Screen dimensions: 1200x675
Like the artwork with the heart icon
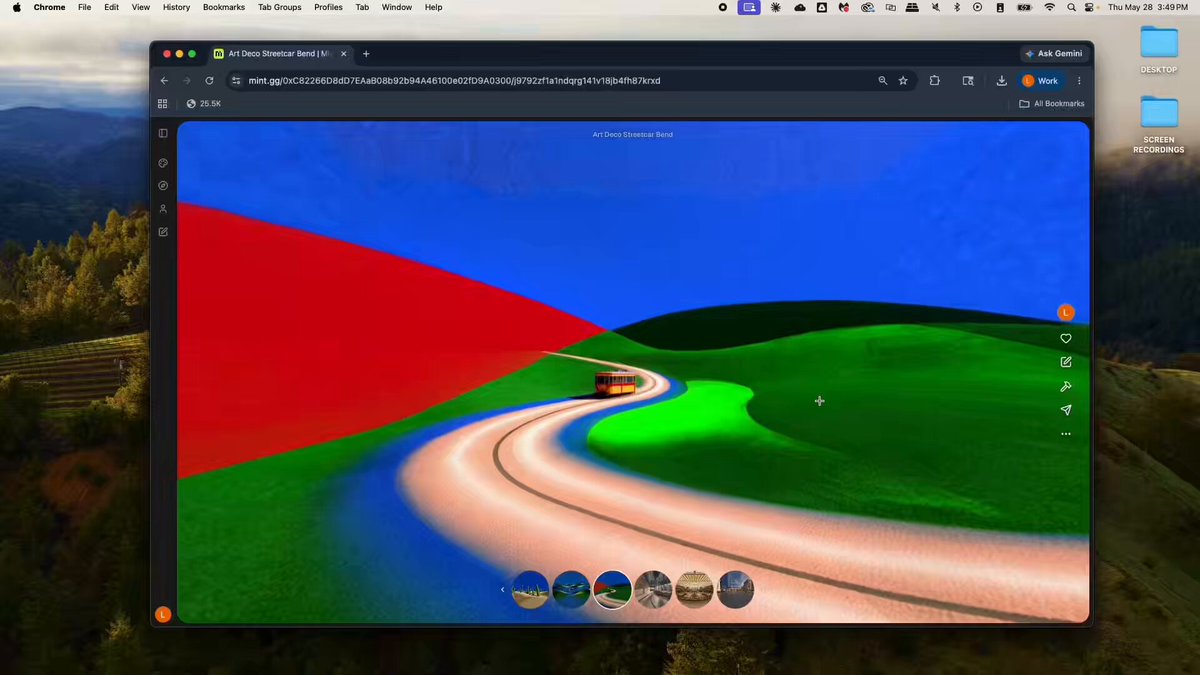click(x=1066, y=339)
